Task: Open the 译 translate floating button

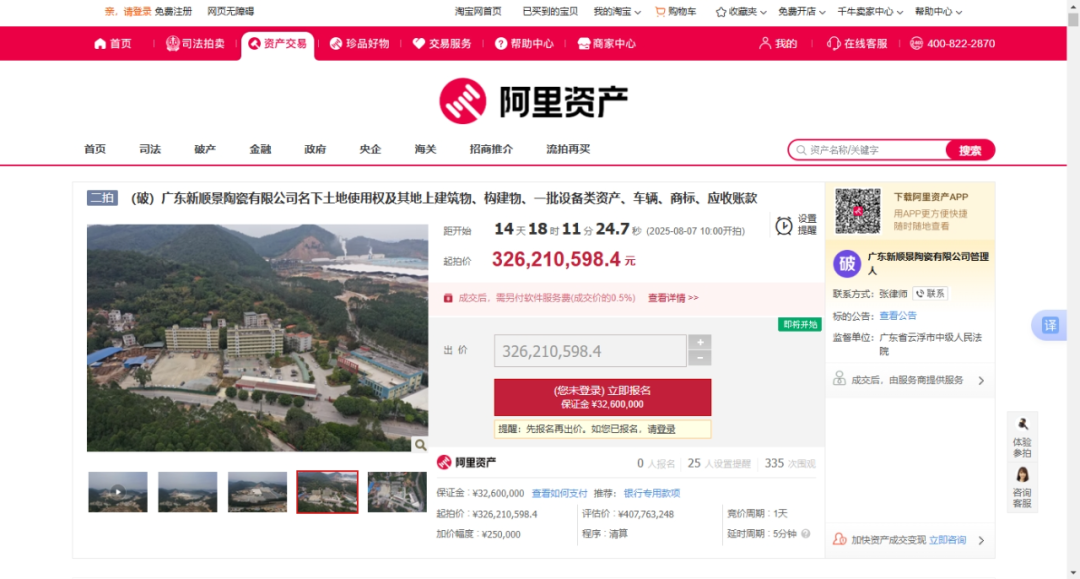Action: click(1050, 326)
